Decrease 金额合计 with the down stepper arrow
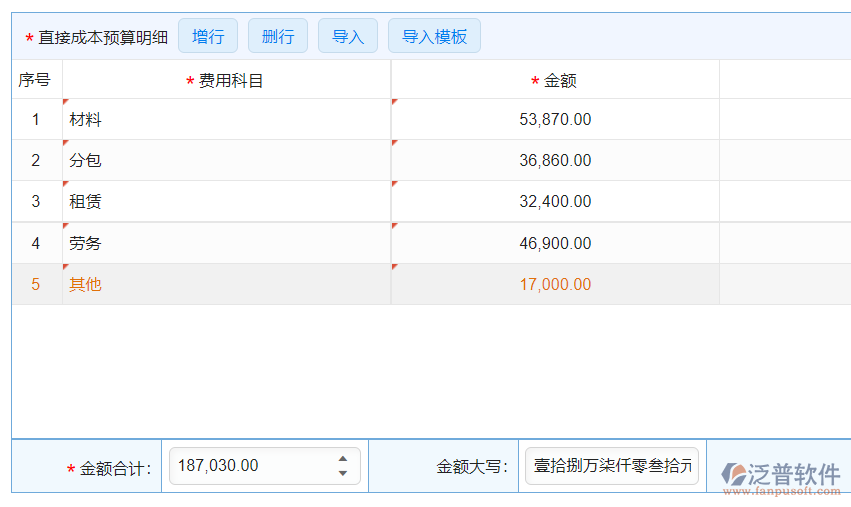 click(x=343, y=473)
